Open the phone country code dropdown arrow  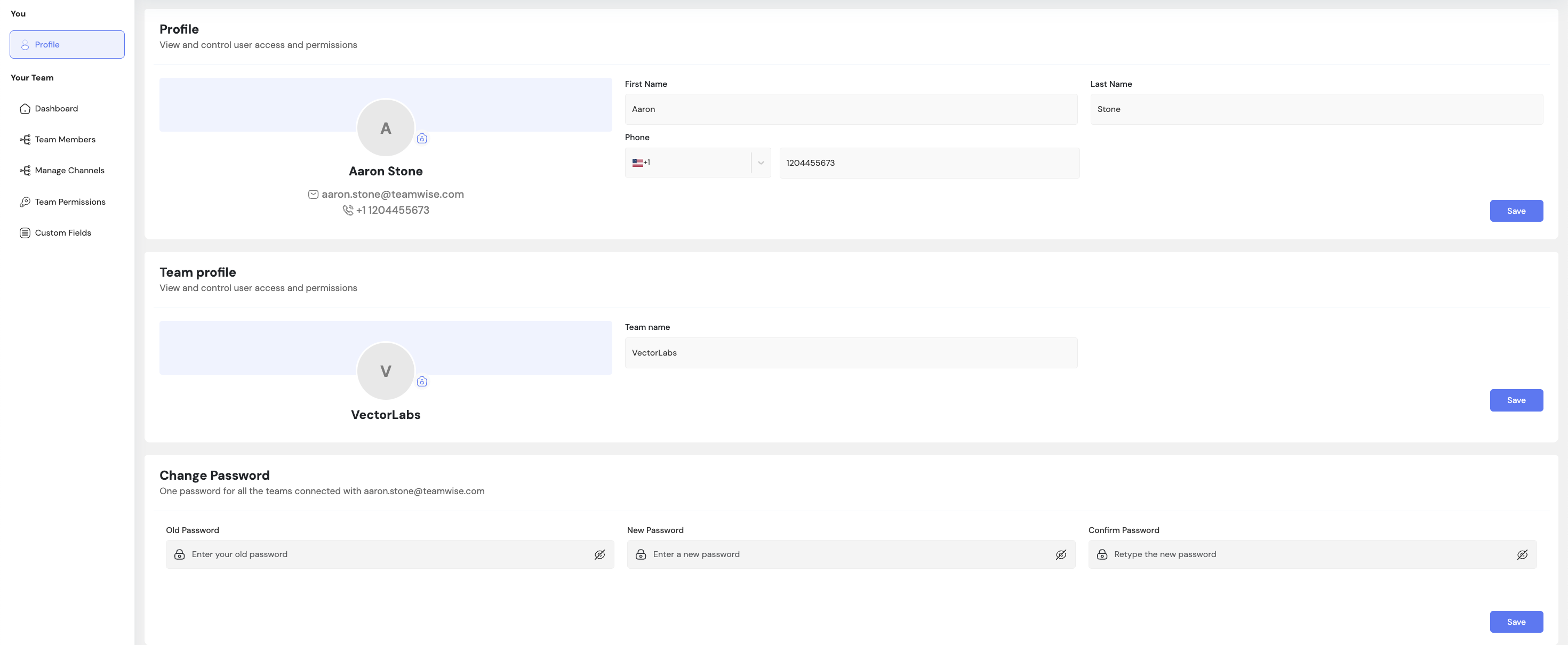761,163
